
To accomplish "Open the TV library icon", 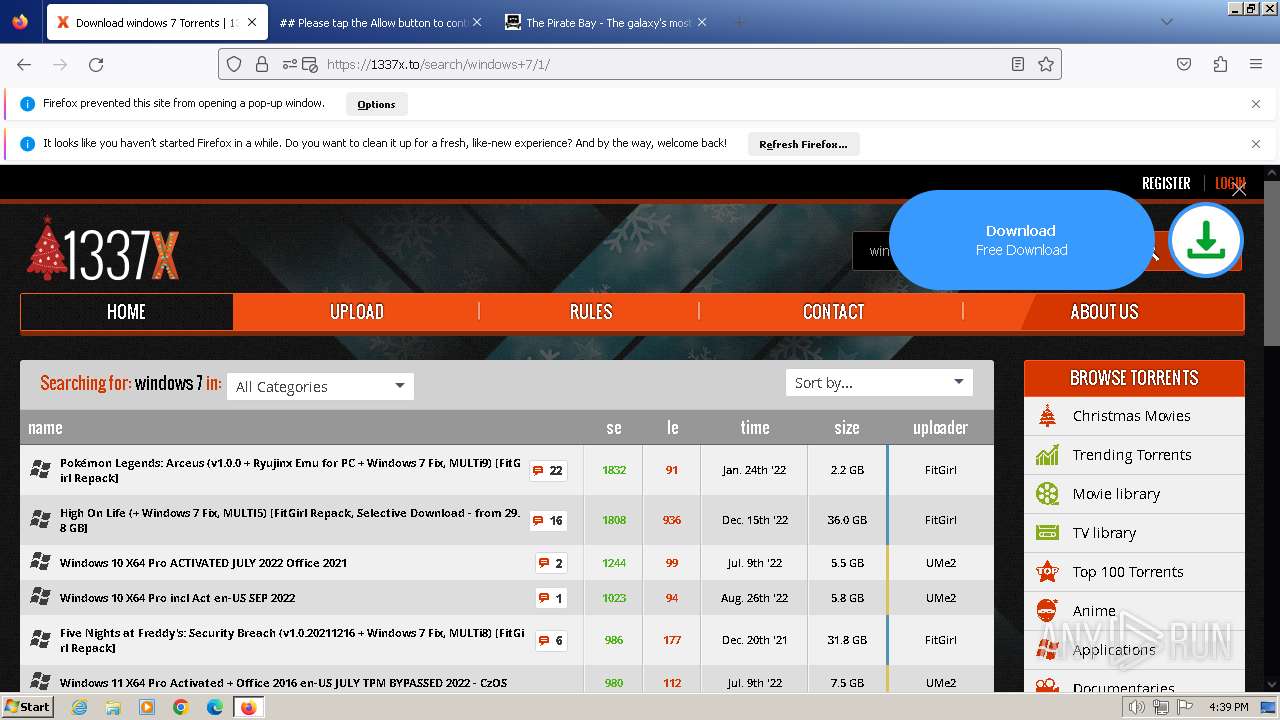I will point(1047,533).
